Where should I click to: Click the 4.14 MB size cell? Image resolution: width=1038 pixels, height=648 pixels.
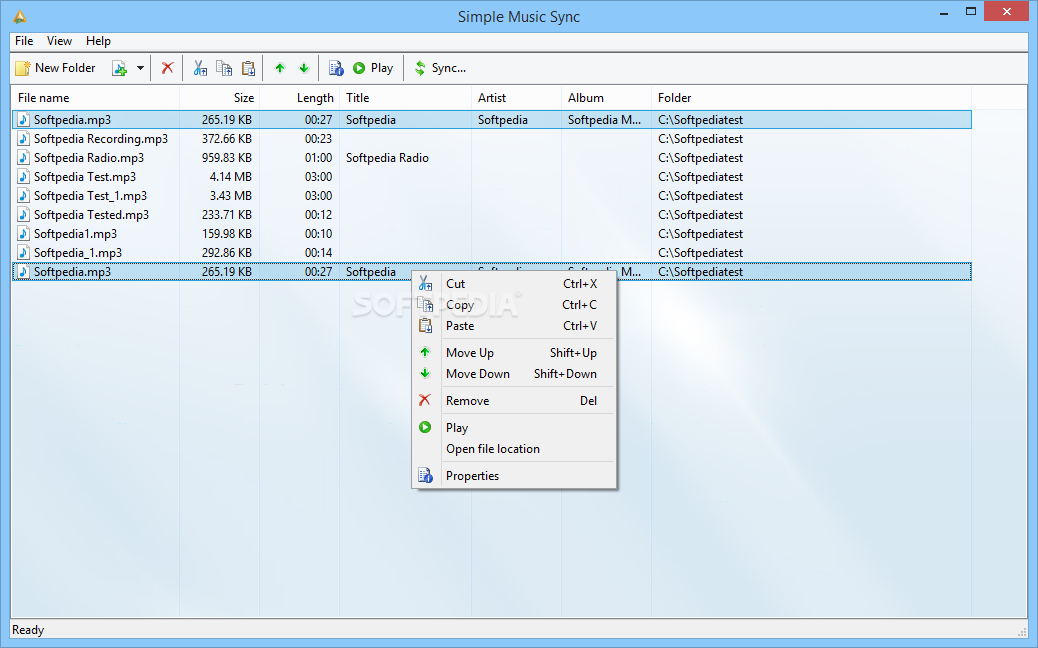[x=230, y=177]
